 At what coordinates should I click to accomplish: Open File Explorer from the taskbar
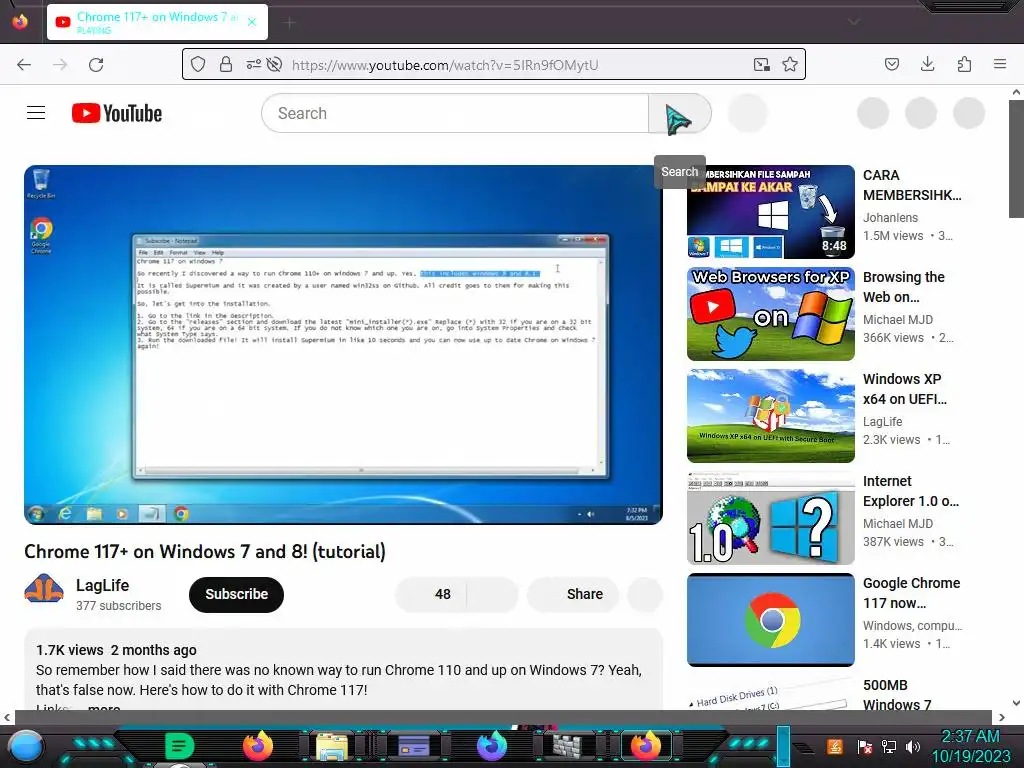[332, 746]
